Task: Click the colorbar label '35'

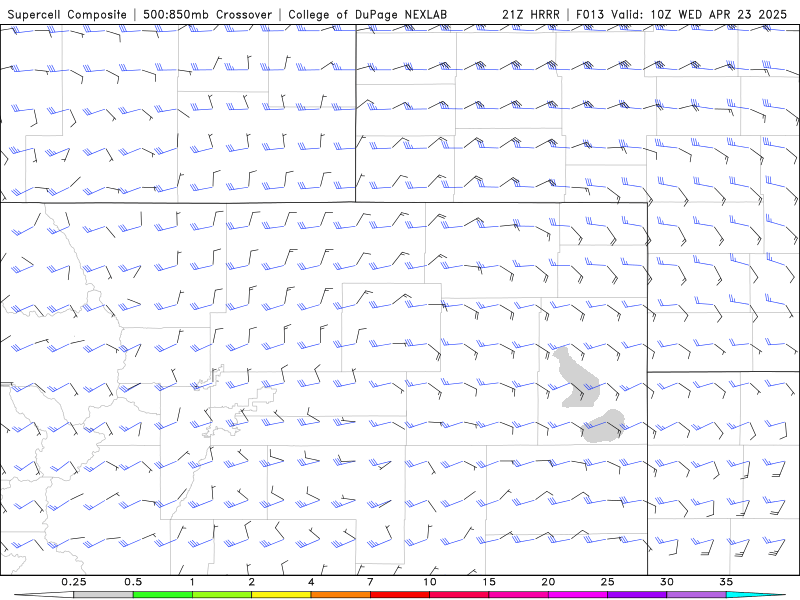Action: pos(726,582)
